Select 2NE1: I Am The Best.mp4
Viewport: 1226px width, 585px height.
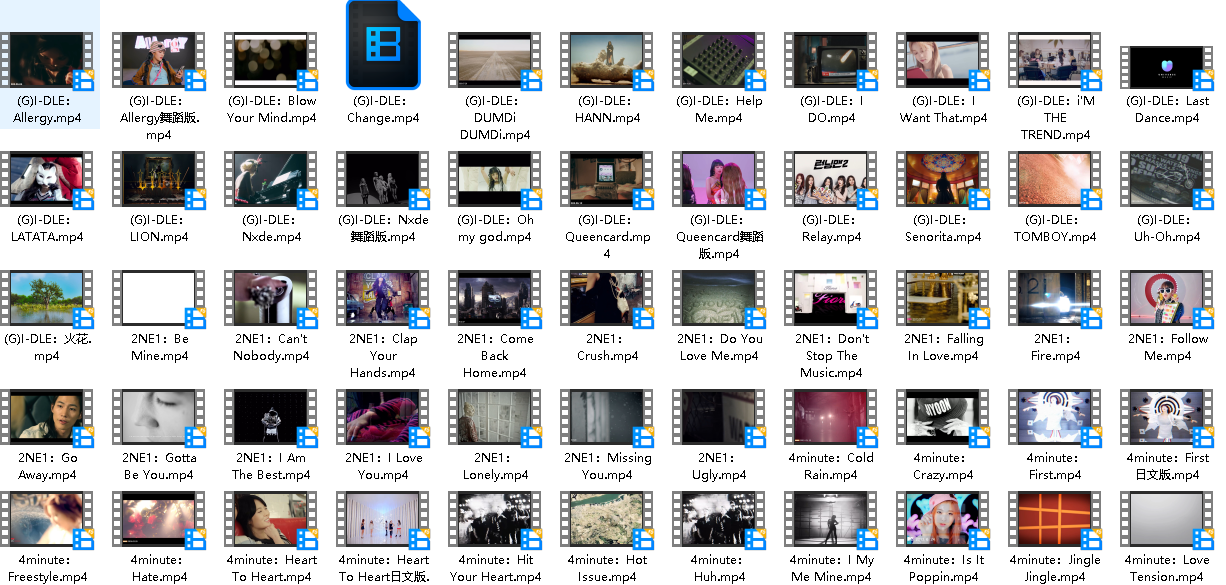[x=271, y=417]
